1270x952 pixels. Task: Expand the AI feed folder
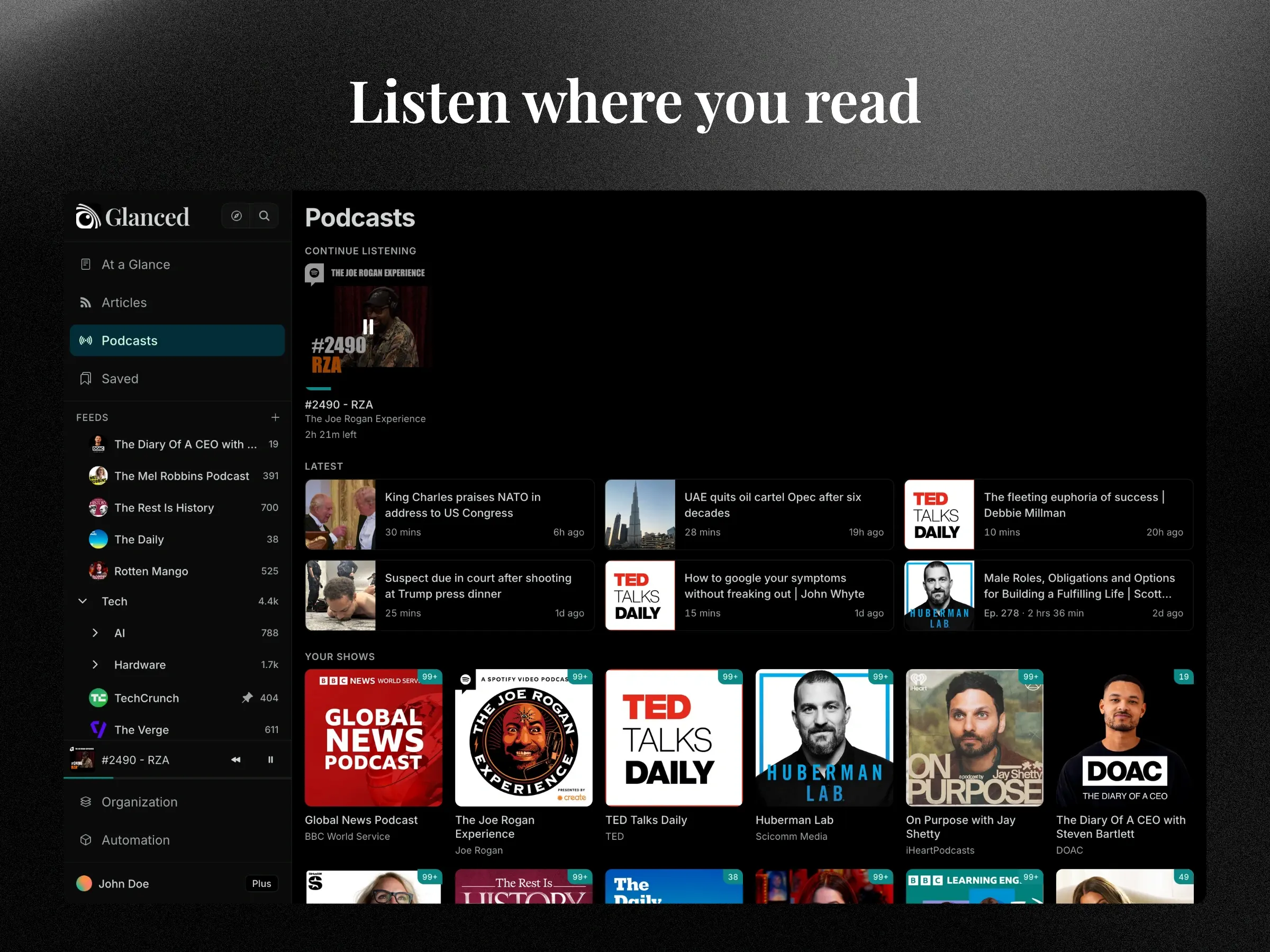point(95,633)
